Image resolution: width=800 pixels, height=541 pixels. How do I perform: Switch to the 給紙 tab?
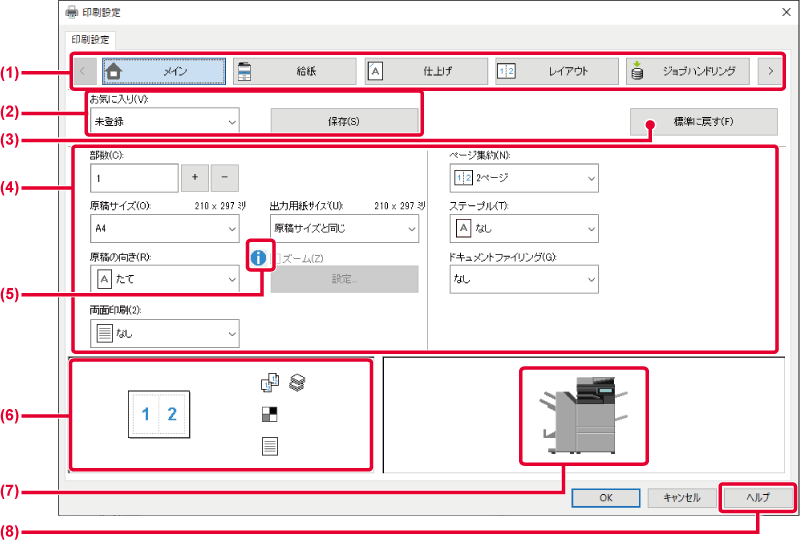click(x=295, y=71)
